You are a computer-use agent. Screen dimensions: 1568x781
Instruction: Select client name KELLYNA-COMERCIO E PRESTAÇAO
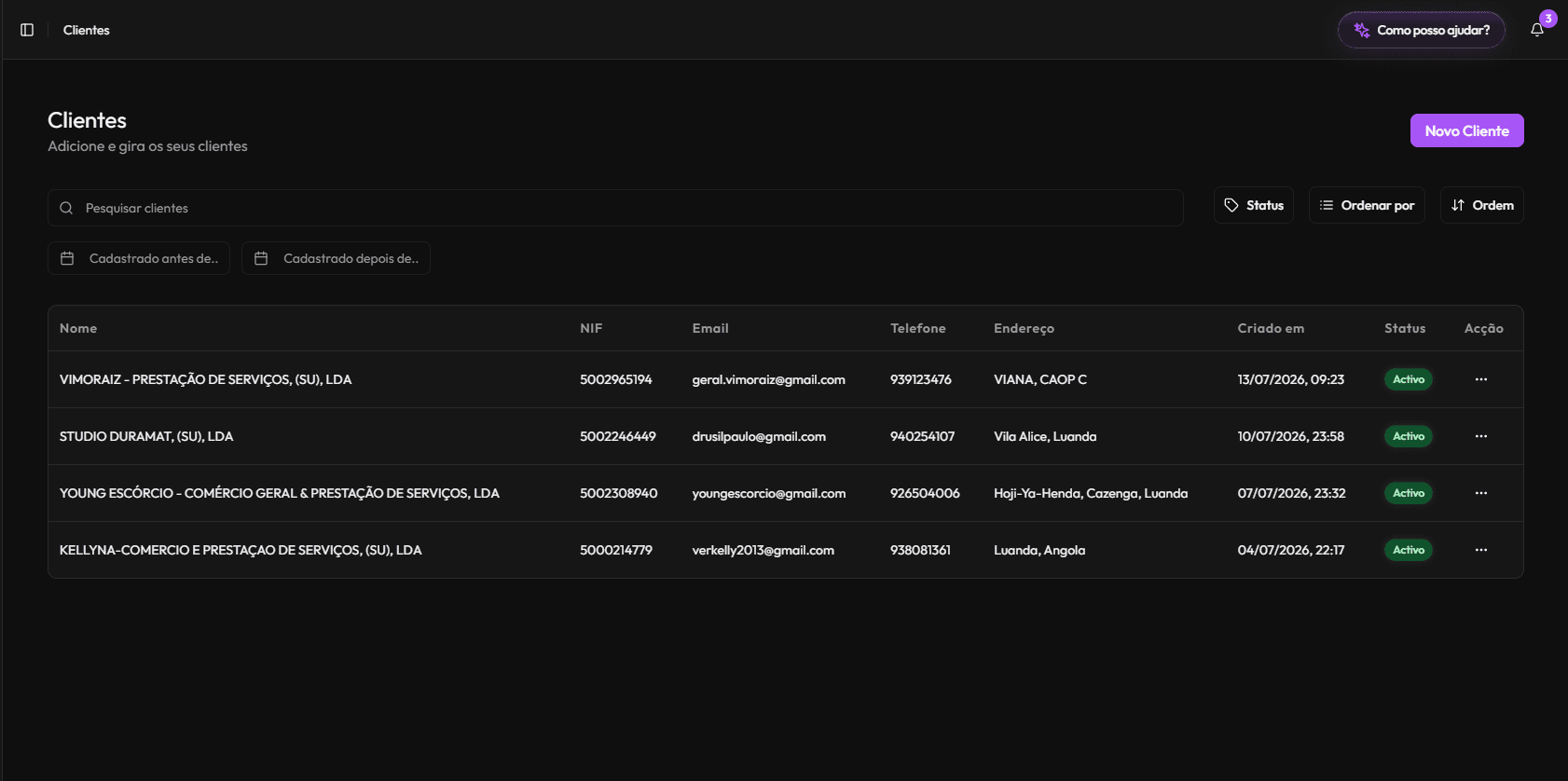pos(241,550)
